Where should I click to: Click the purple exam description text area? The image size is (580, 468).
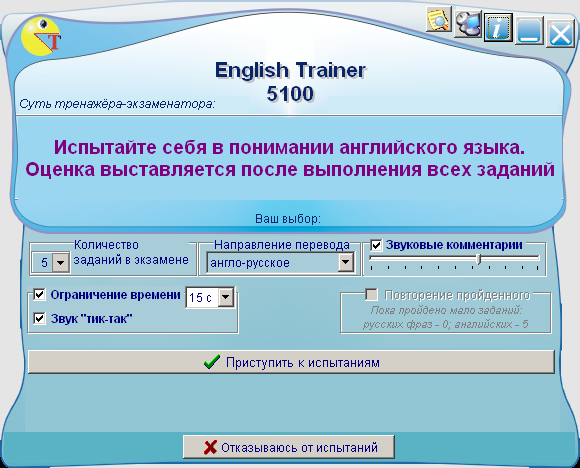coord(290,158)
